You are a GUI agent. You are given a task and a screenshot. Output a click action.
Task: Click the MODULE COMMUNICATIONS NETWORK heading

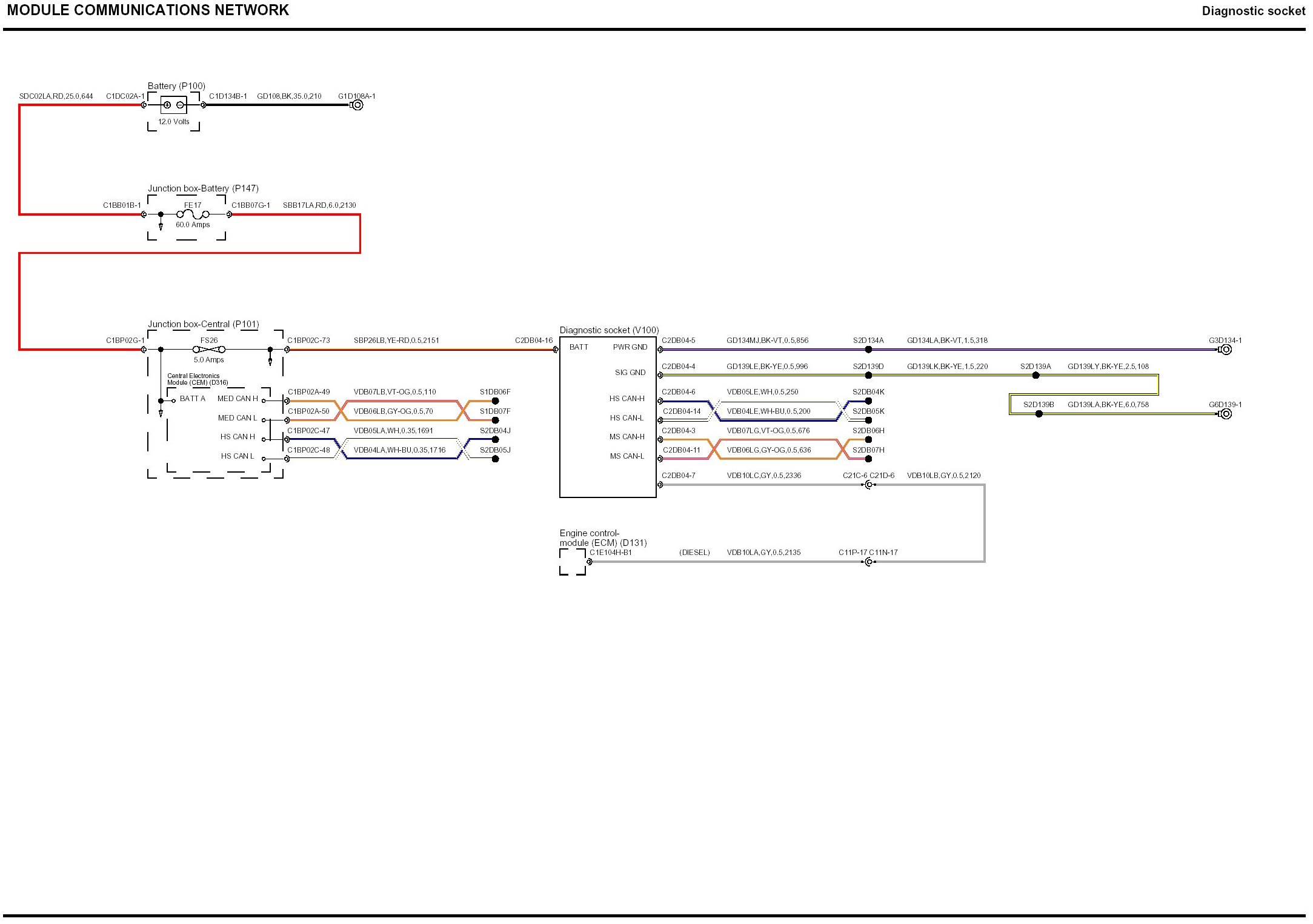pos(148,10)
